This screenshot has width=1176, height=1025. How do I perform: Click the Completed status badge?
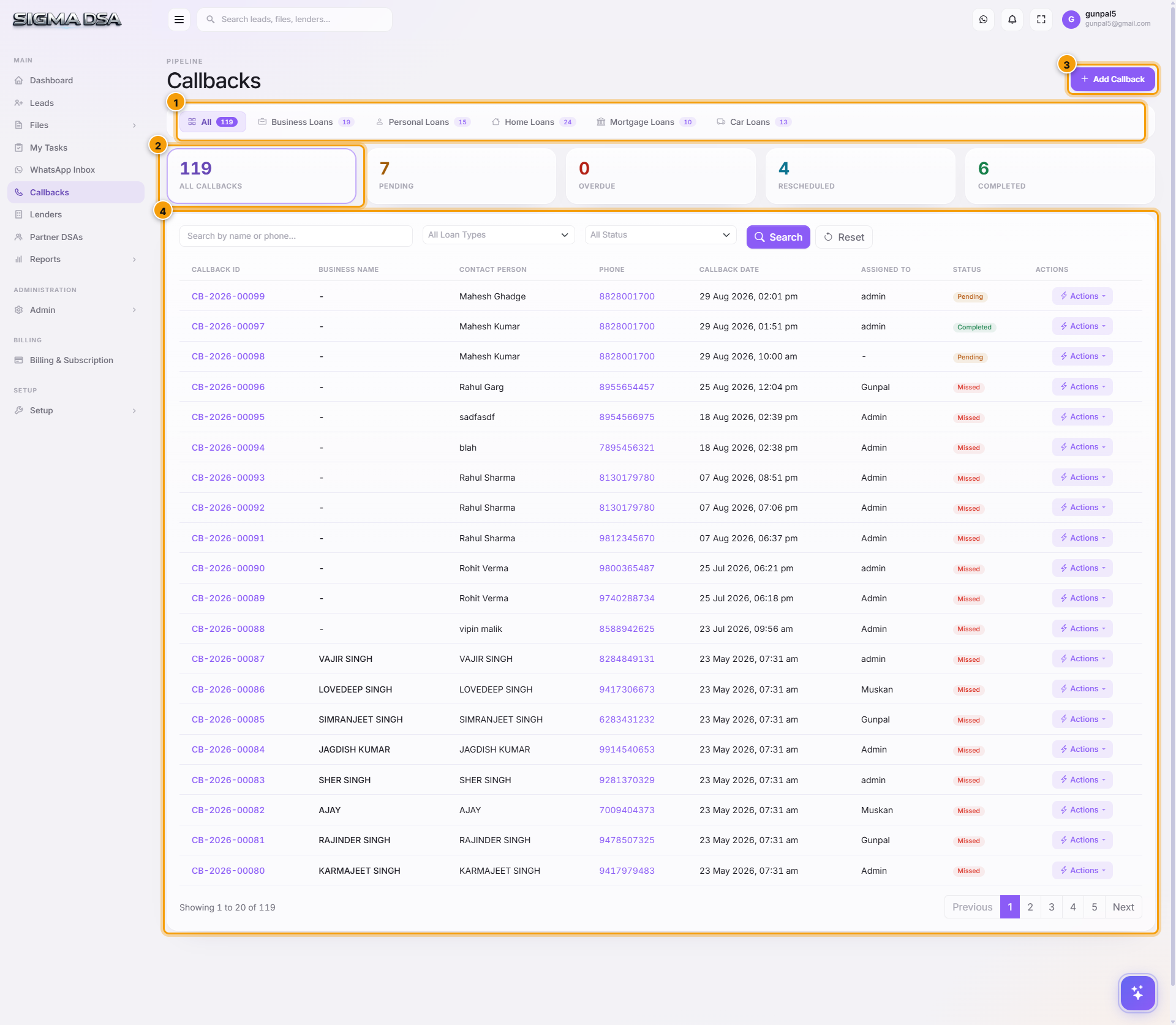974,327
